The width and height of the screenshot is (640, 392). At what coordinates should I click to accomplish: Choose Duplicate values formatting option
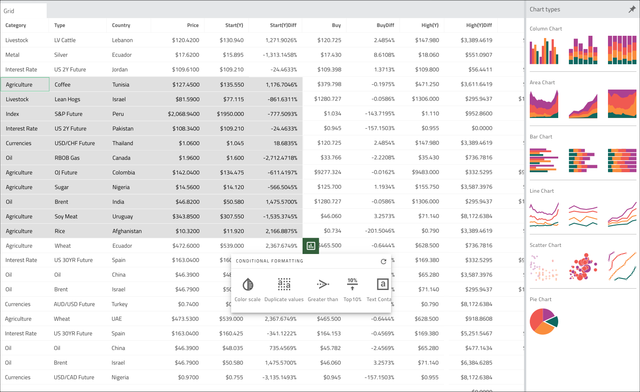click(x=284, y=290)
